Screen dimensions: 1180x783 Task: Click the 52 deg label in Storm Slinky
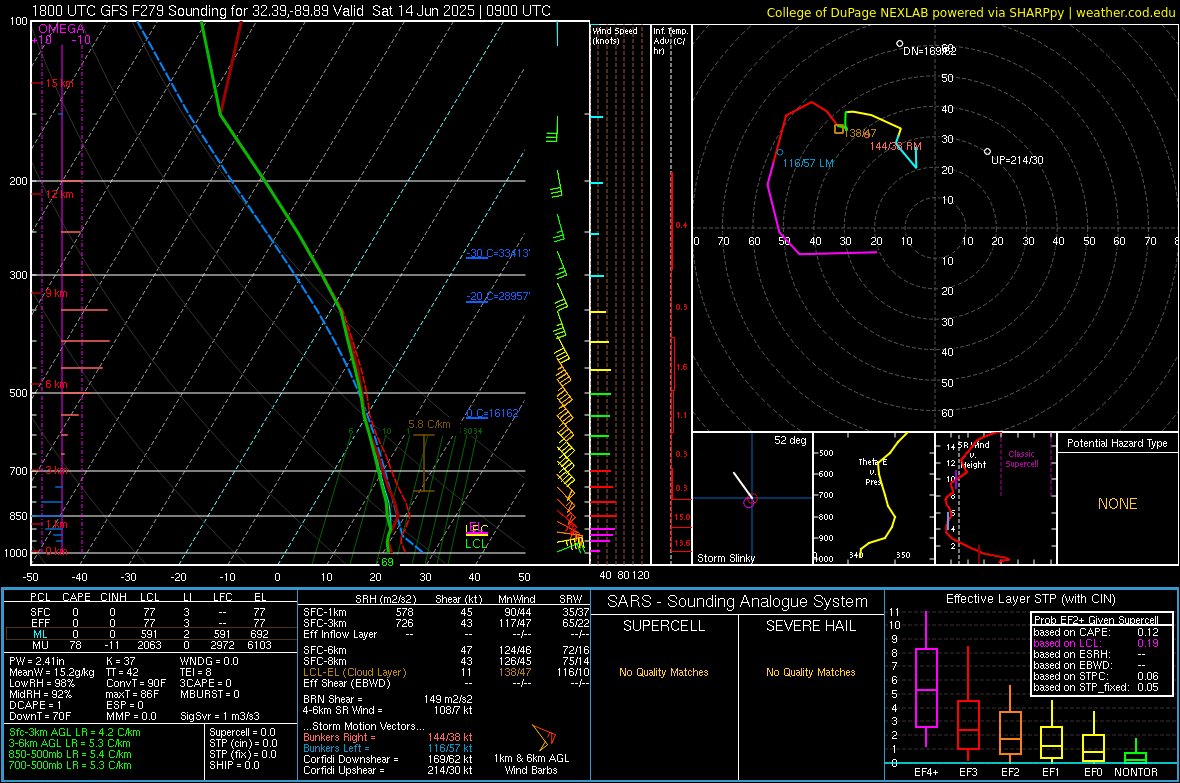pos(790,440)
